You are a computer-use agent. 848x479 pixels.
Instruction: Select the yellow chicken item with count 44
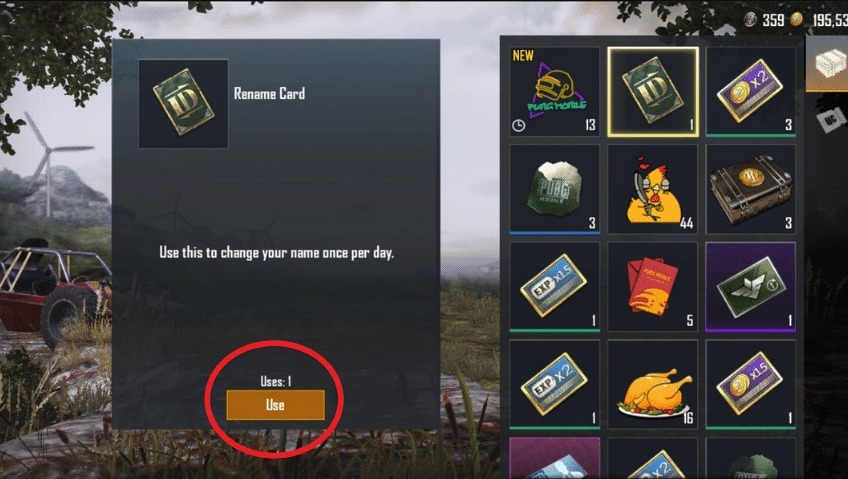click(x=653, y=189)
